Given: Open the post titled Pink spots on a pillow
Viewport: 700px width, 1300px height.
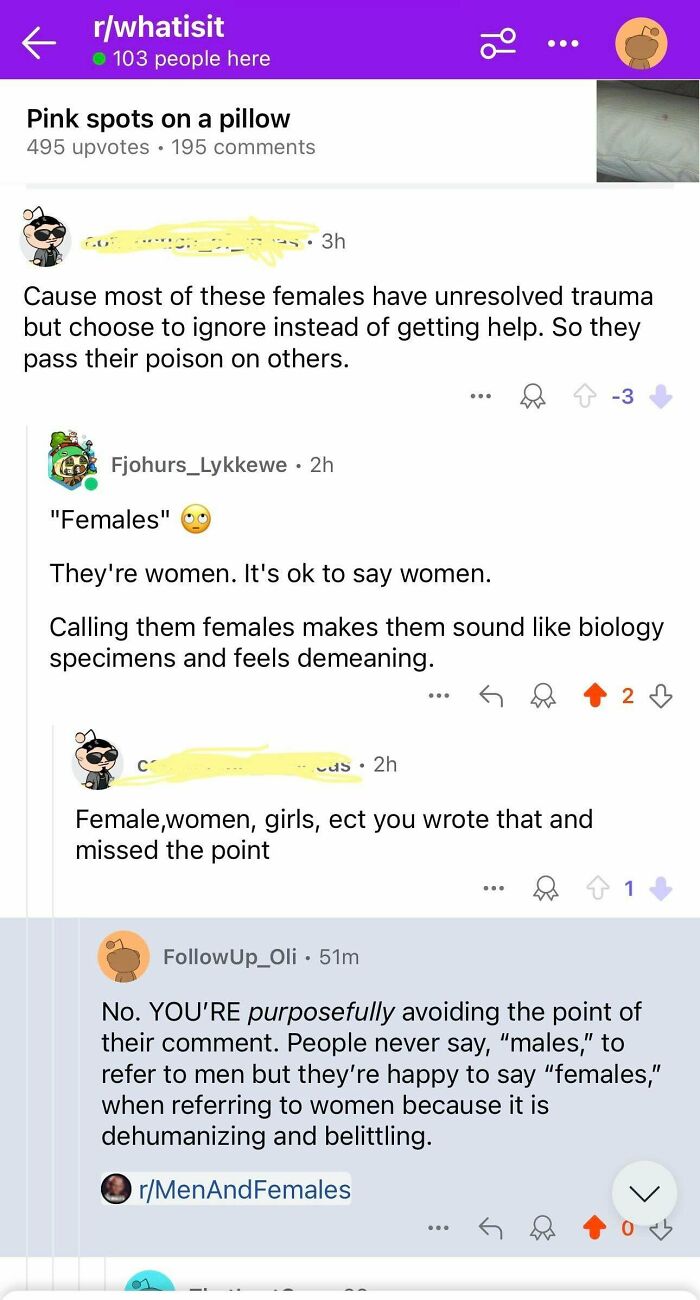Looking at the screenshot, I should [x=155, y=118].
